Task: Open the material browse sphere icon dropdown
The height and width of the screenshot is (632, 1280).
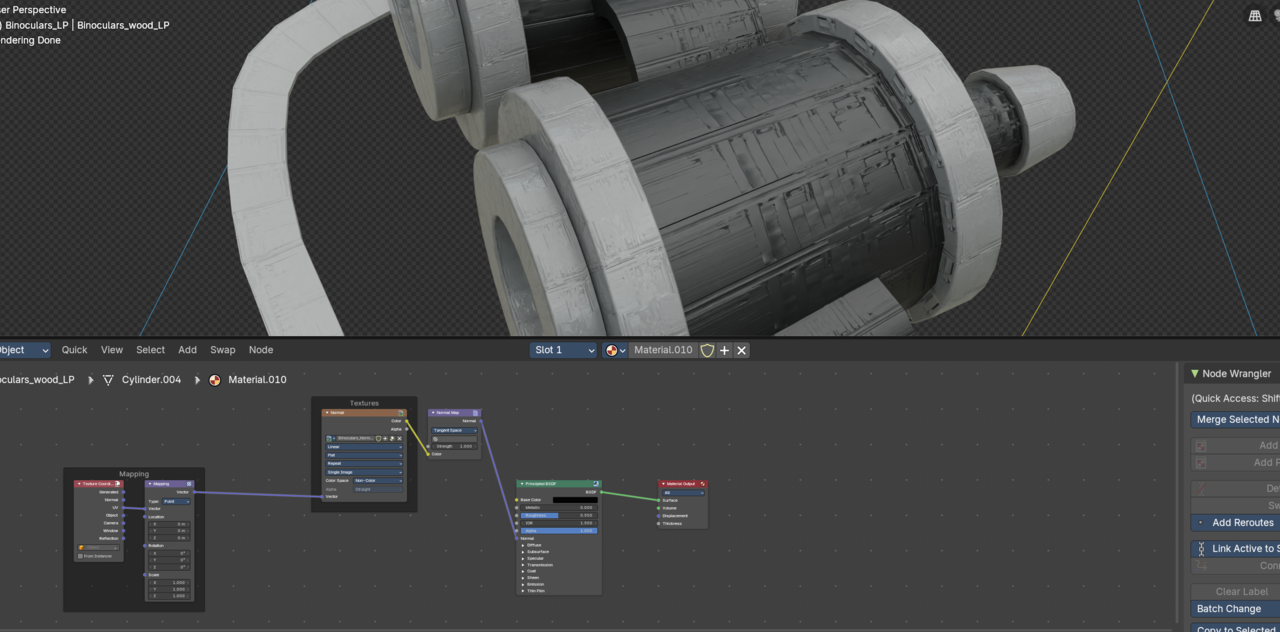Action: click(x=616, y=350)
